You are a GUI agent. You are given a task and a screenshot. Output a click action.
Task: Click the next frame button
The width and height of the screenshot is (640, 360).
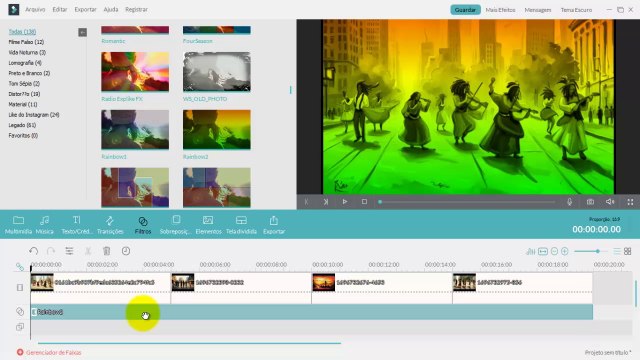coord(326,202)
